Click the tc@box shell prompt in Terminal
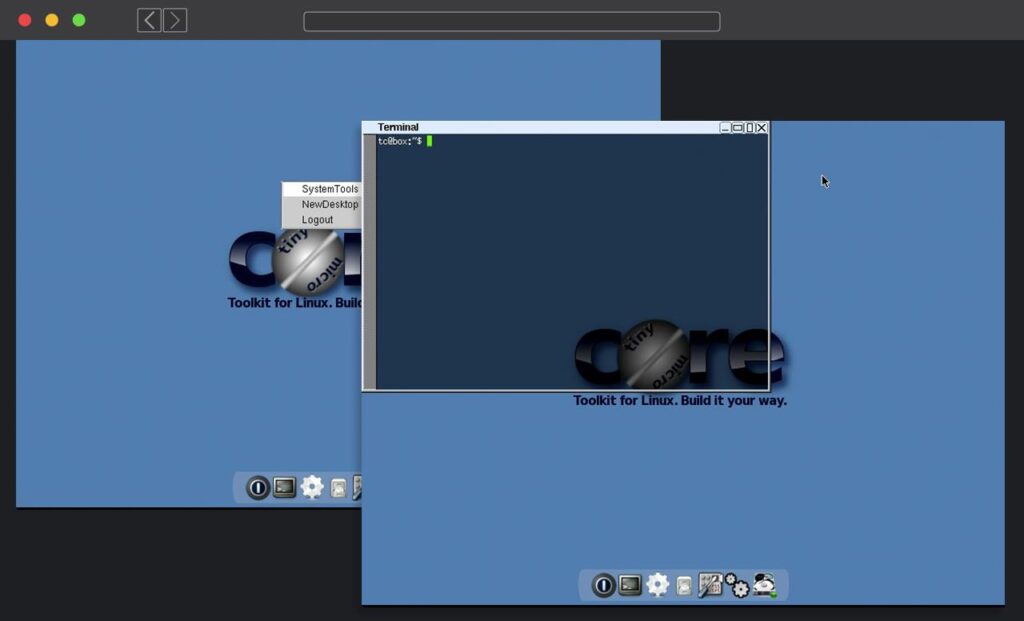The image size is (1024, 621). pos(399,141)
